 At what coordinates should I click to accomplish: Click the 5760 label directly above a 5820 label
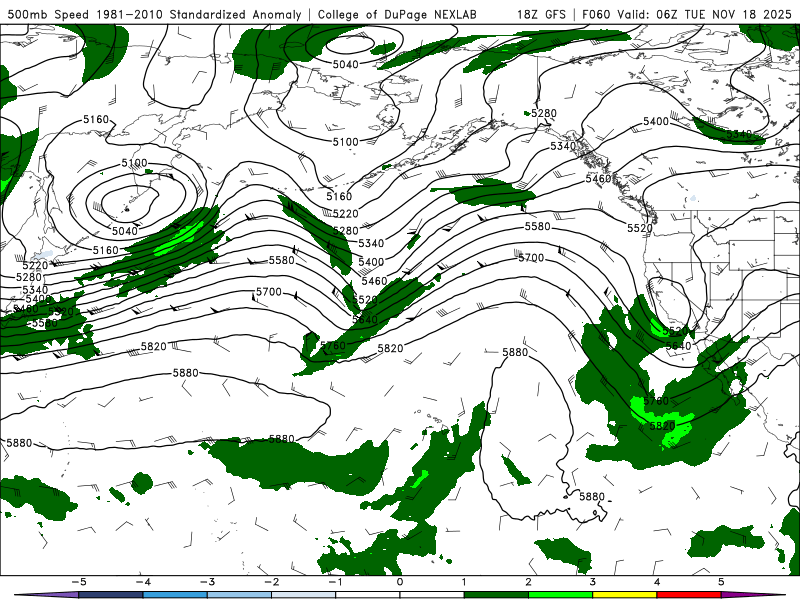[x=656, y=401]
